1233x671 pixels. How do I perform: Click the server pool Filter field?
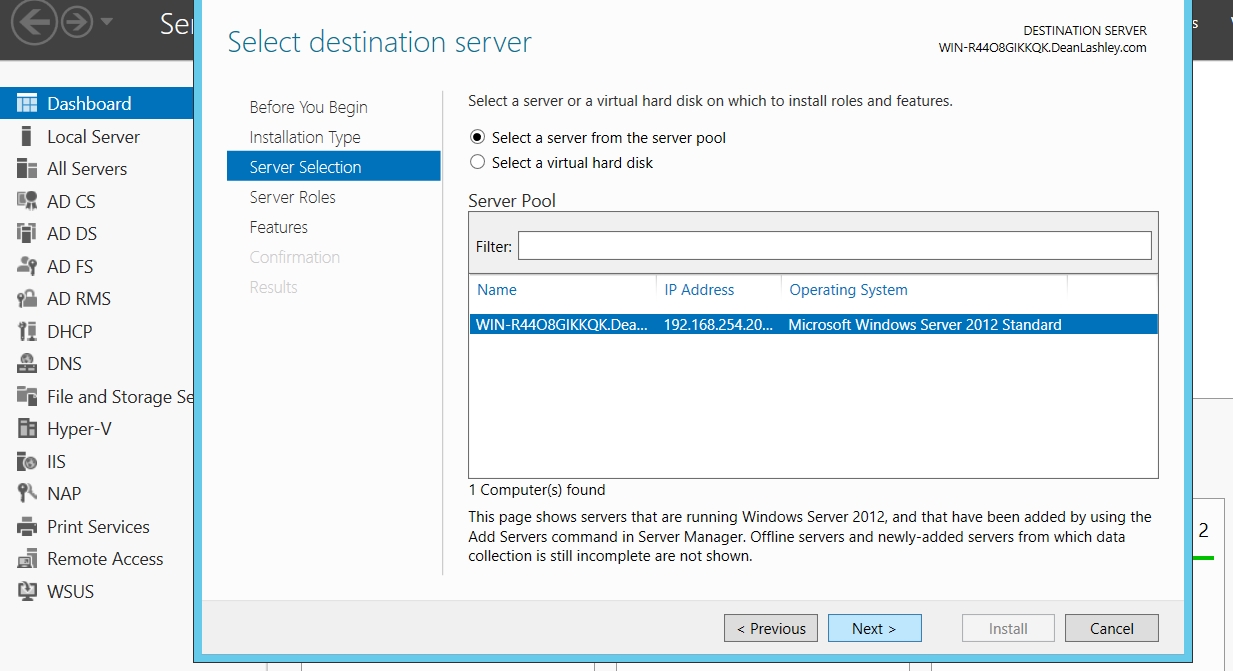click(834, 246)
